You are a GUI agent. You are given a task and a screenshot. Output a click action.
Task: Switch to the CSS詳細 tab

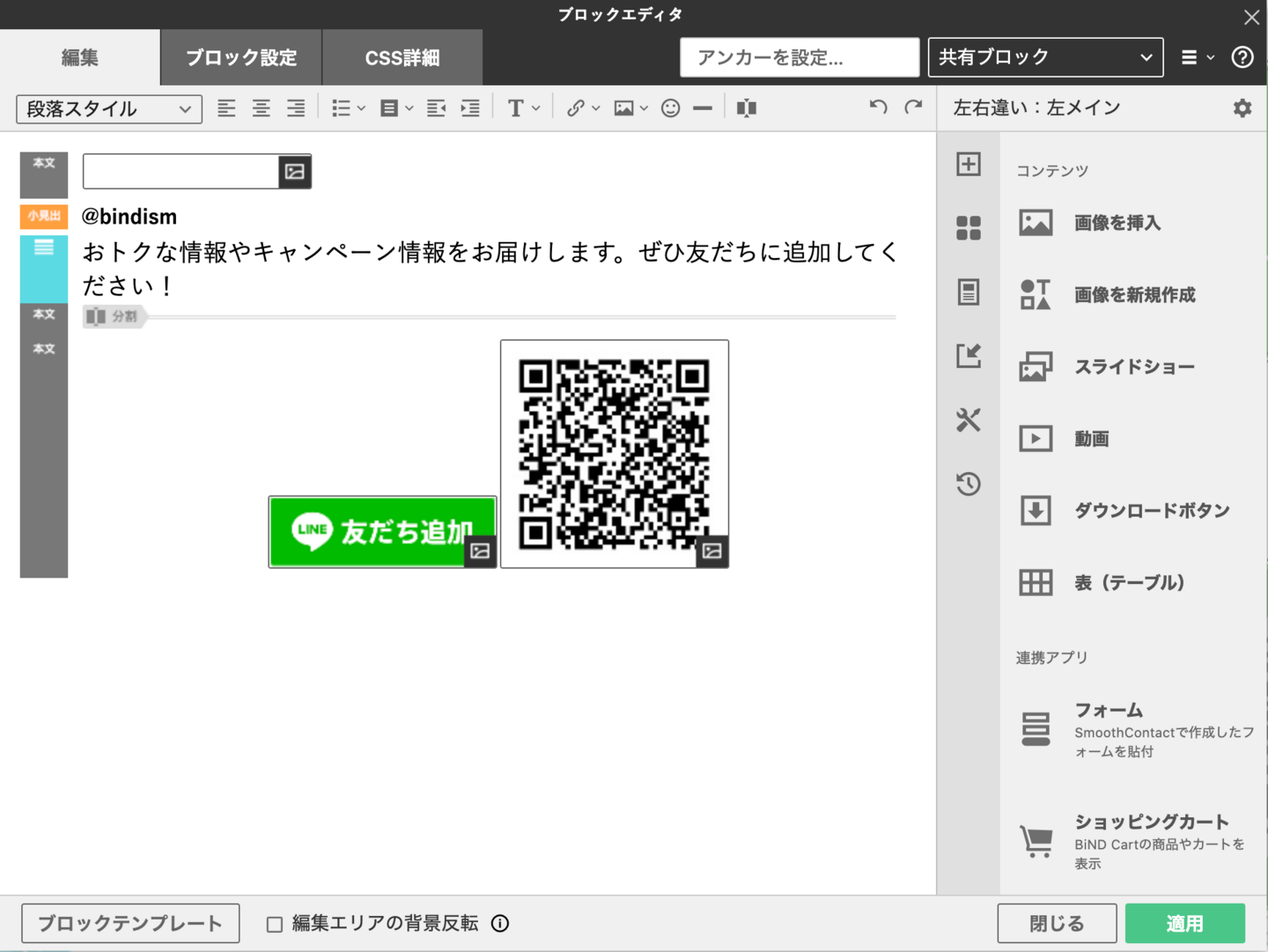click(402, 58)
